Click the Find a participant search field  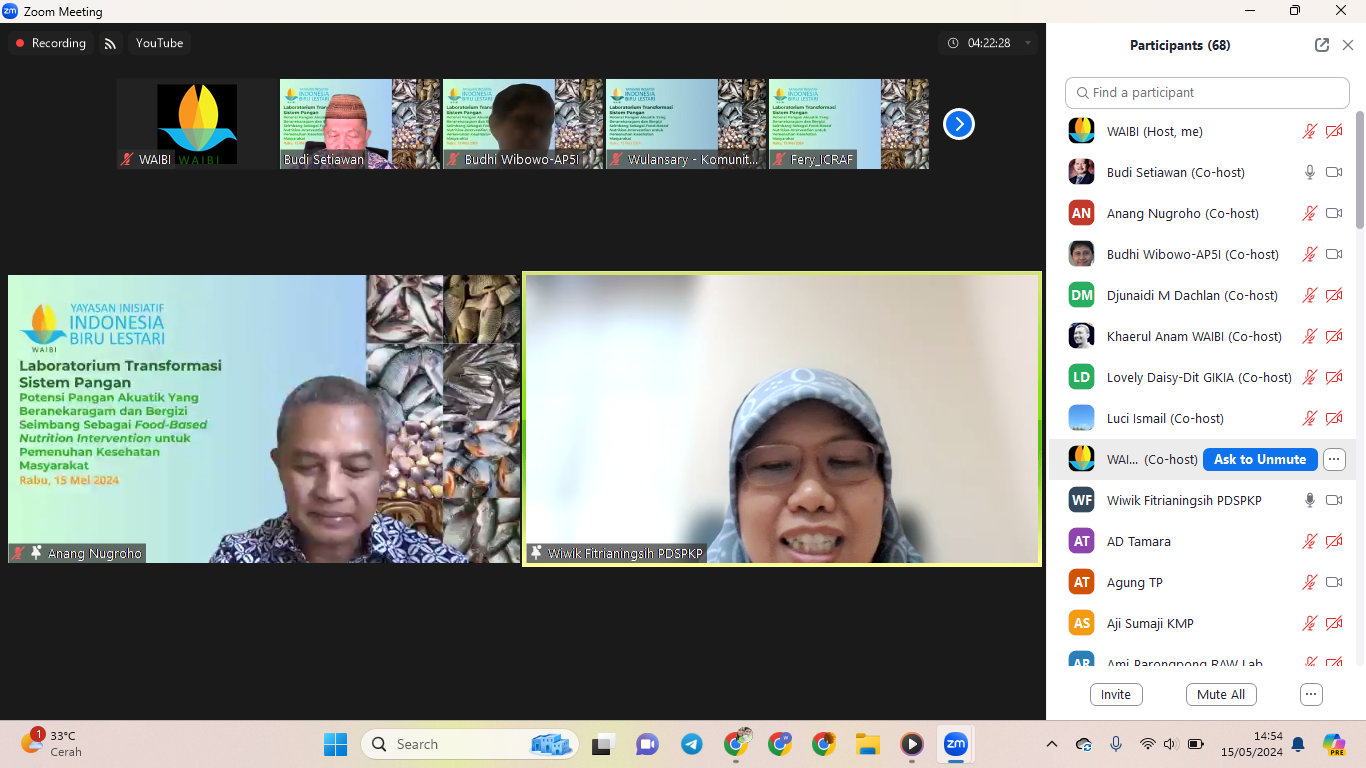click(1207, 92)
